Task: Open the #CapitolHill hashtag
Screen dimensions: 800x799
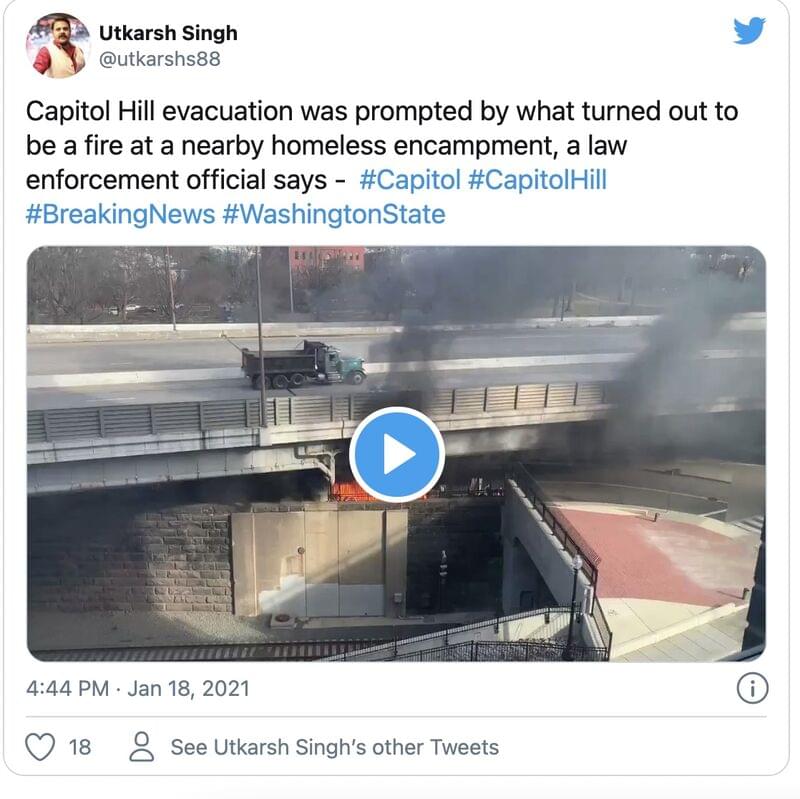Action: click(537, 180)
